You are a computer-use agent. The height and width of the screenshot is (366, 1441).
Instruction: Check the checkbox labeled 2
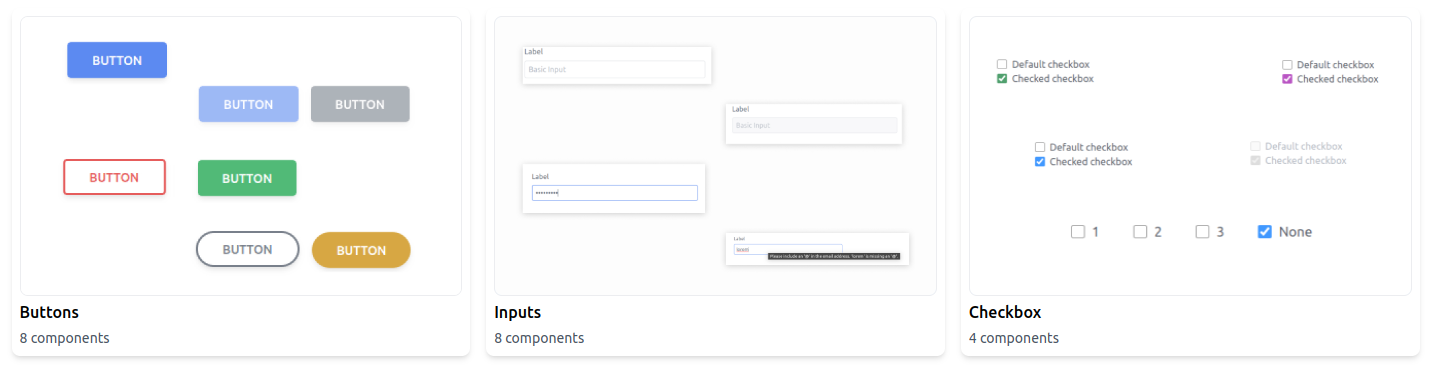(x=1140, y=232)
